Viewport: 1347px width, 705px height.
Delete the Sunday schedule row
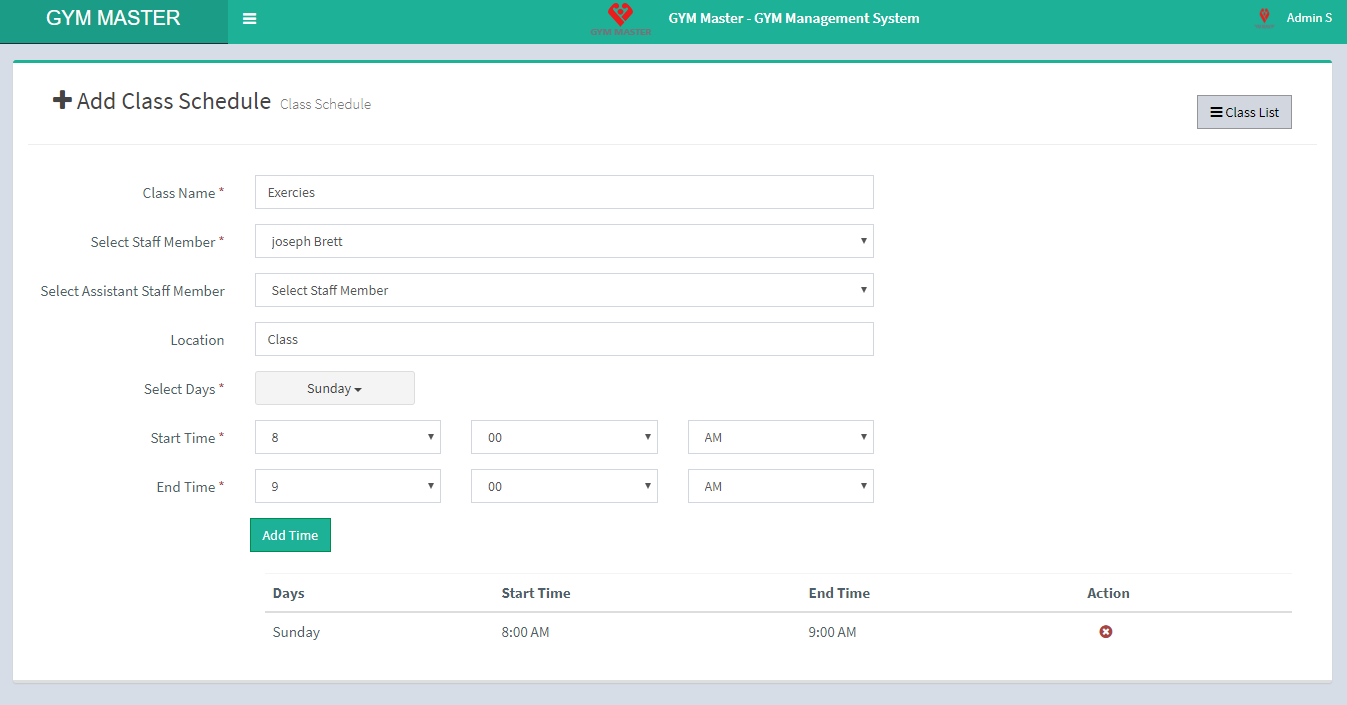point(1106,632)
